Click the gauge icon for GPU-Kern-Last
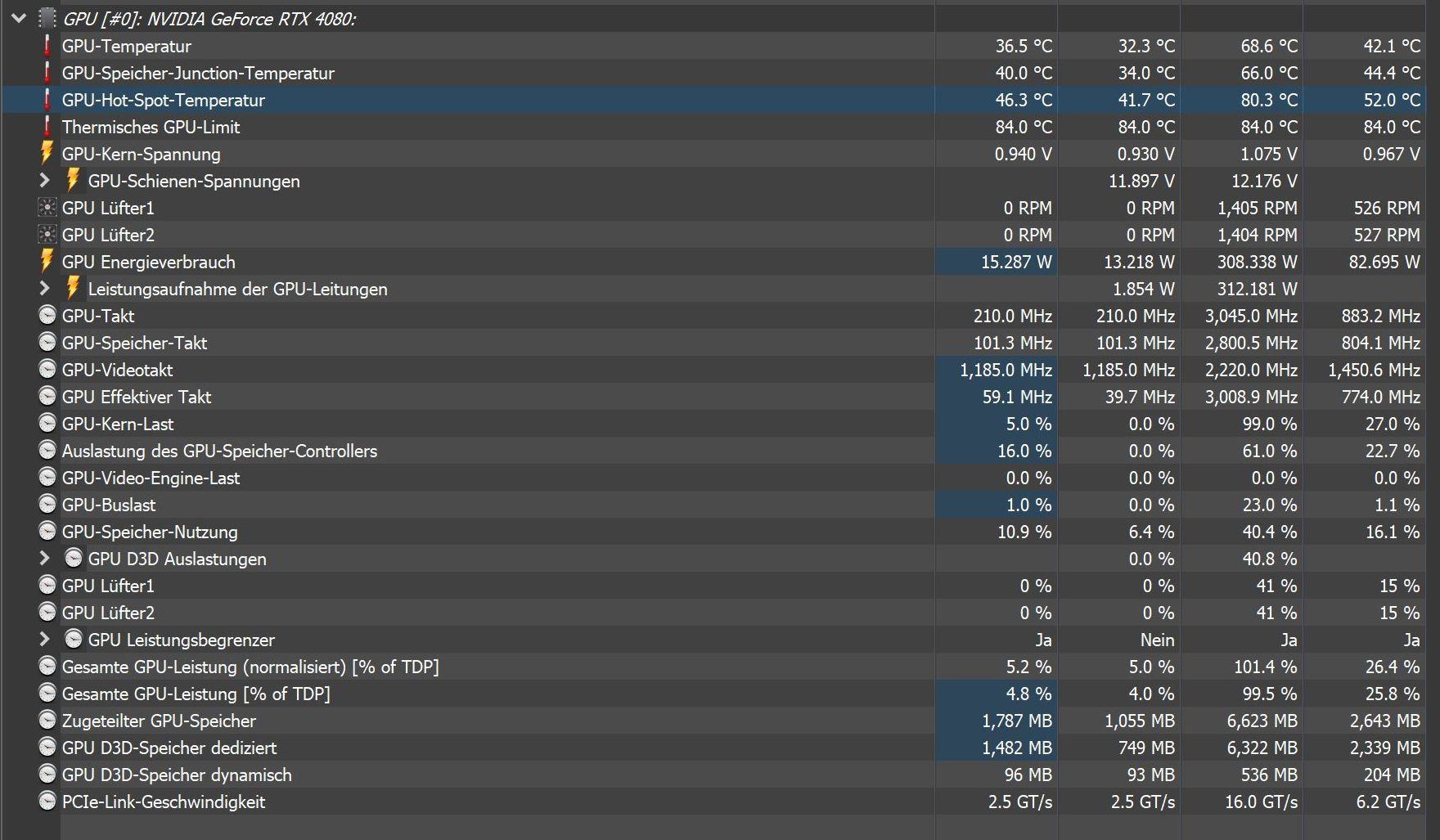The width and height of the screenshot is (1440, 840). pyautogui.click(x=47, y=424)
